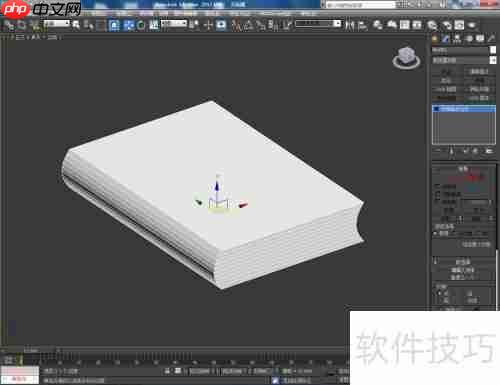Open the selection filter dropdown
Viewport: 500px width, 385px height.
pos(57,24)
